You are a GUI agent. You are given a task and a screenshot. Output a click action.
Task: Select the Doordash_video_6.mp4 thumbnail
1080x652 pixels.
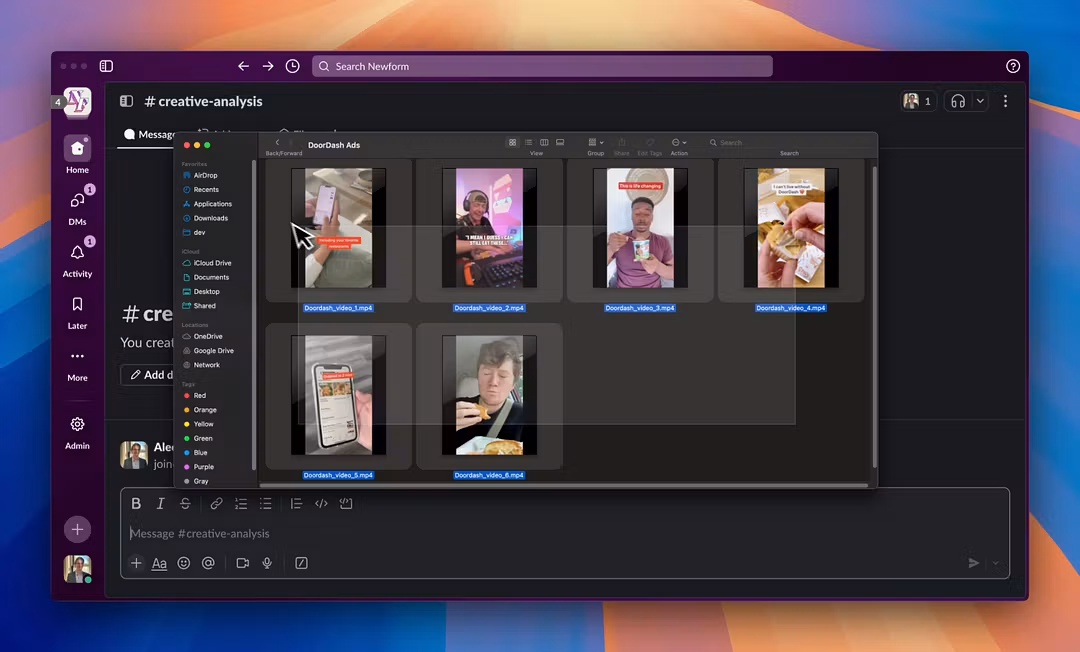click(x=489, y=395)
